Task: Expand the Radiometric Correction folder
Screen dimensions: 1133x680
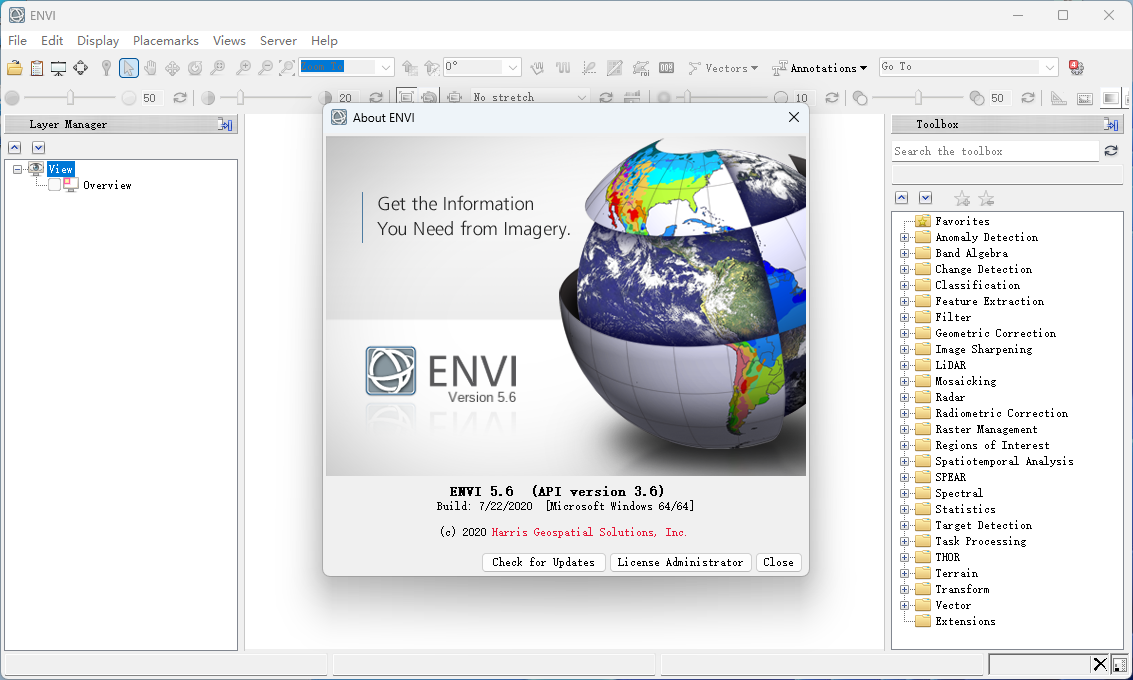Action: click(904, 413)
